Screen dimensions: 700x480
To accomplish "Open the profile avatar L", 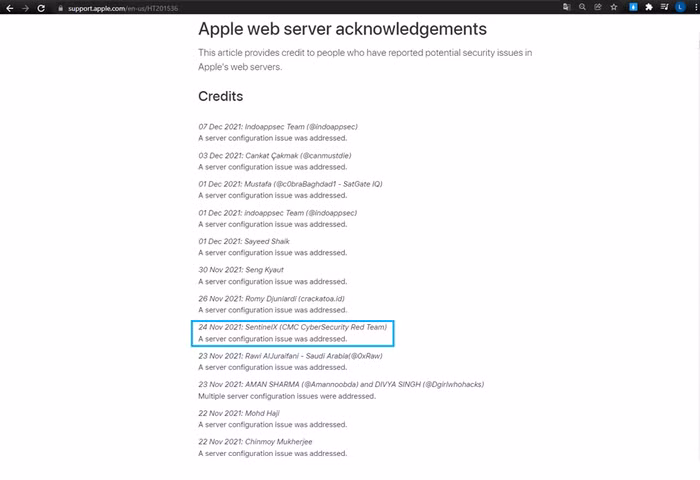I will pos(680,7).
